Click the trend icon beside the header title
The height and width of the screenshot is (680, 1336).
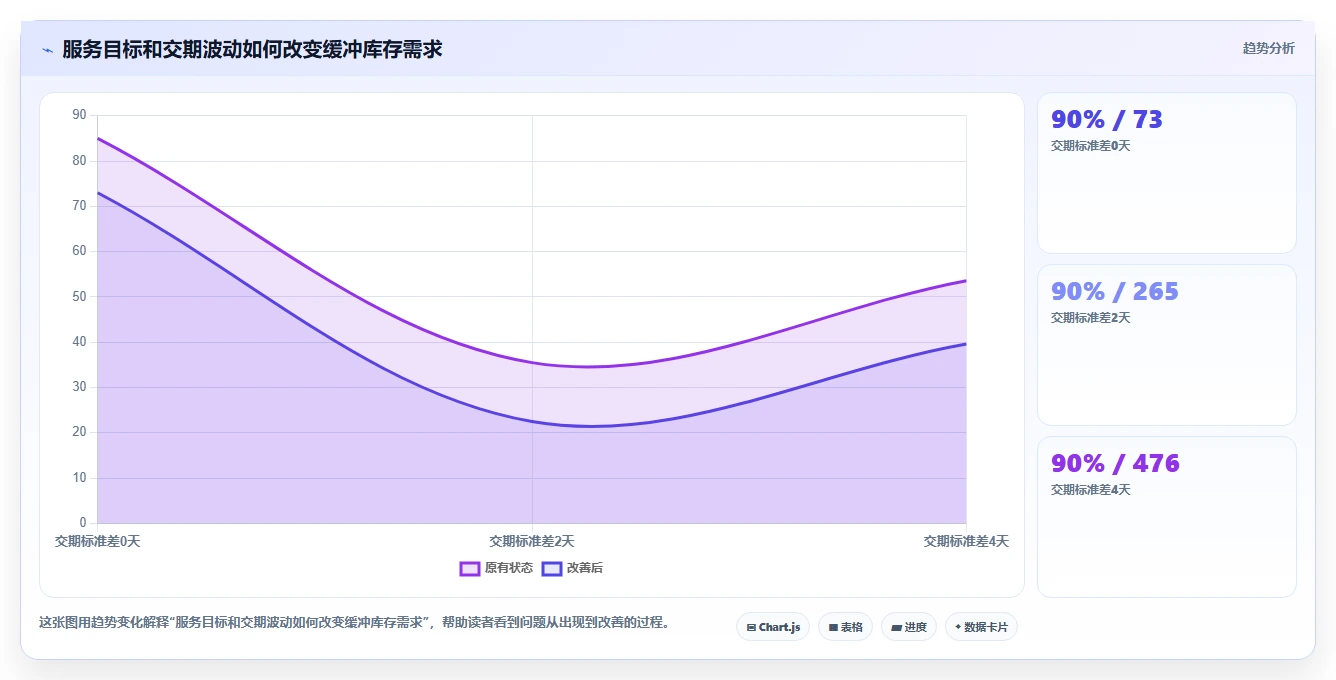[47, 50]
